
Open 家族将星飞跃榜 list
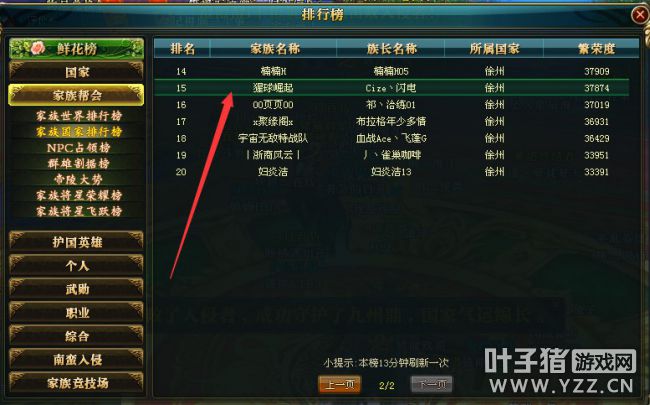tap(79, 211)
